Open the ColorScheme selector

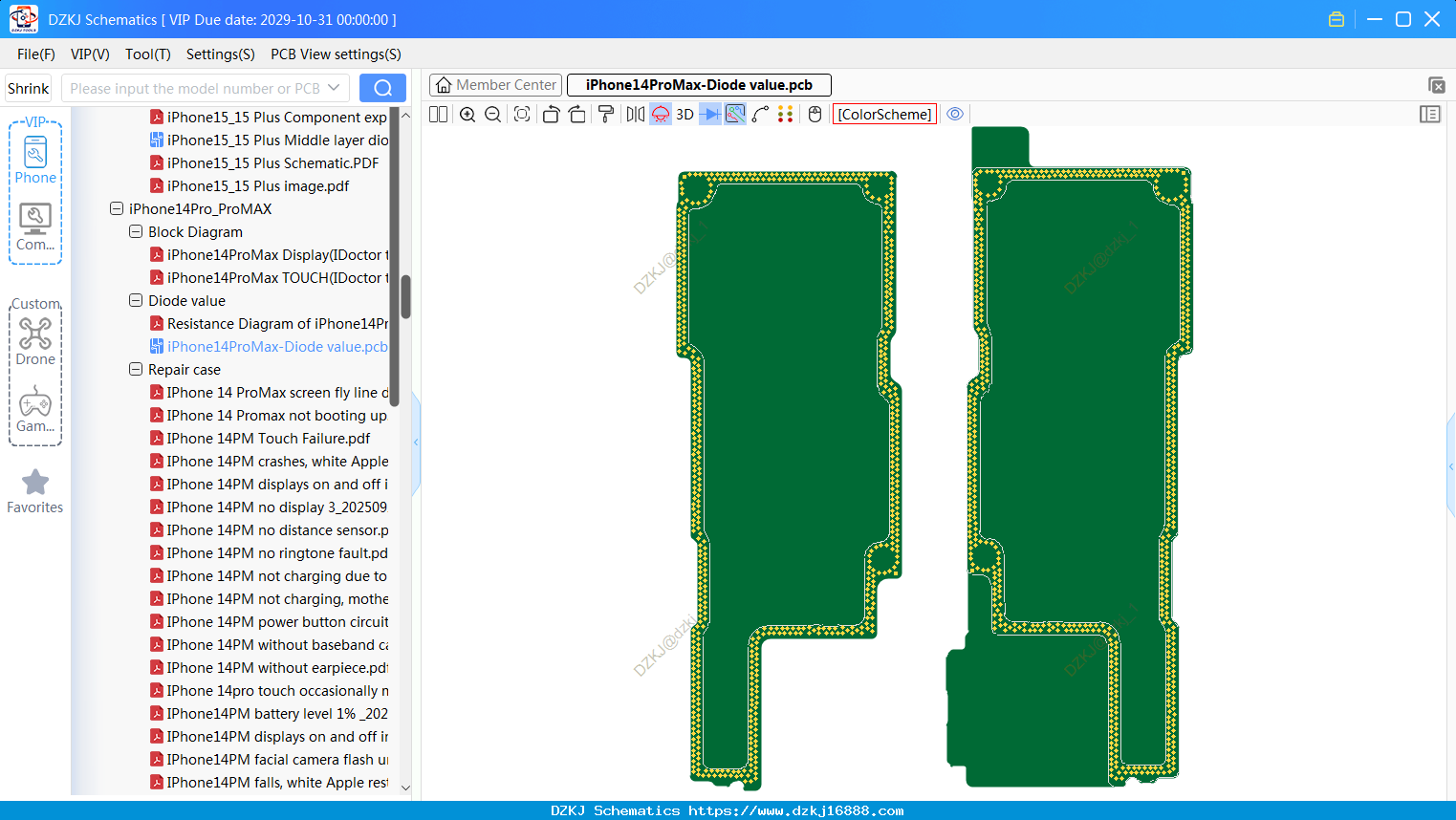884,115
